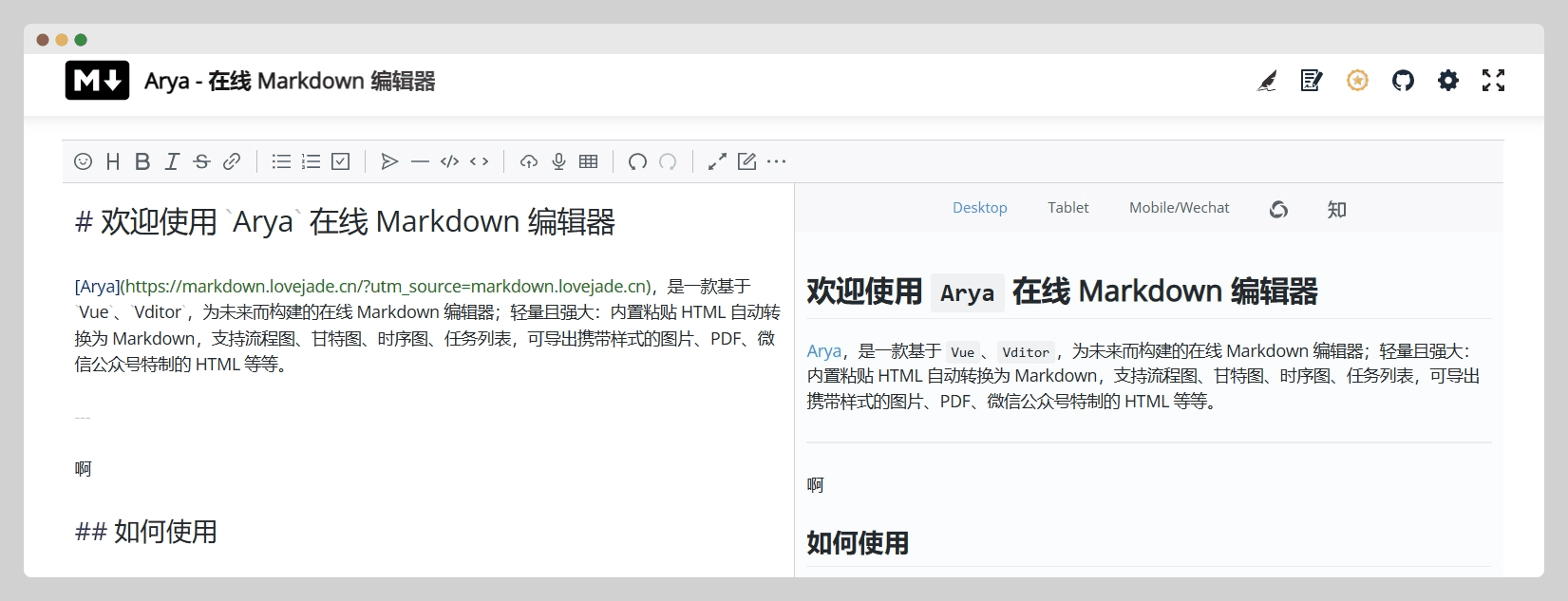The height and width of the screenshot is (601, 1568).
Task: Expand the more options ellipsis menu
Action: coord(777,161)
